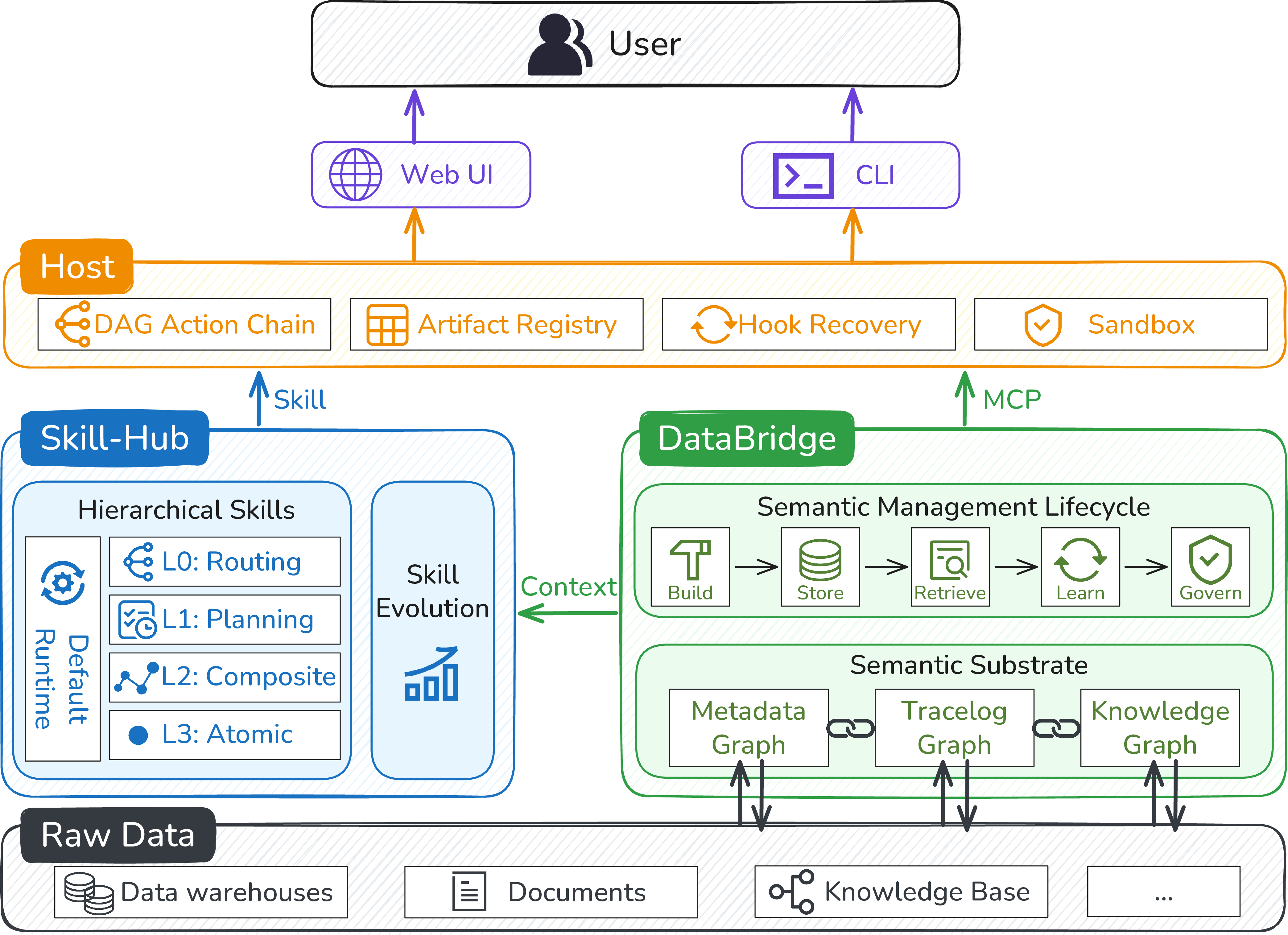Click the Data warehouses stacked database icon
Viewport: 1288px width, 935px height.
coord(89,894)
